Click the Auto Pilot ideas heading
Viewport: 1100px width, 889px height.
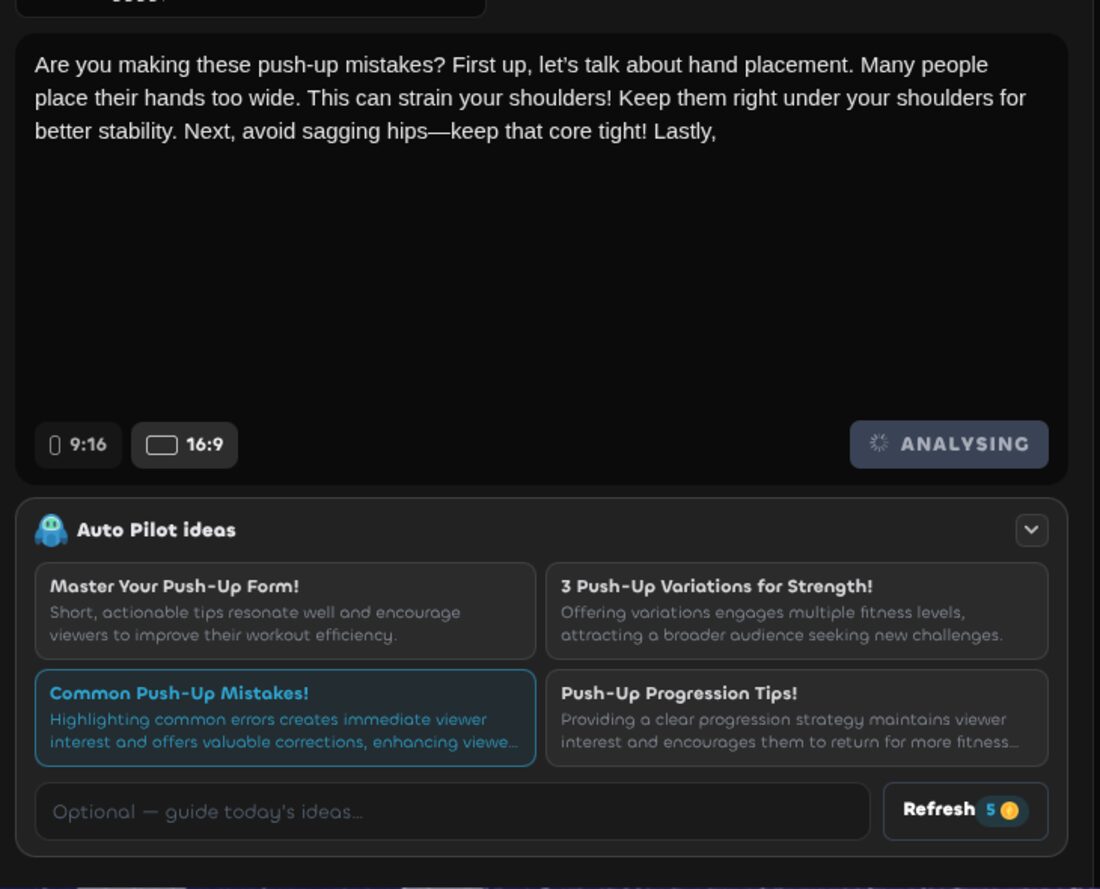pos(156,530)
